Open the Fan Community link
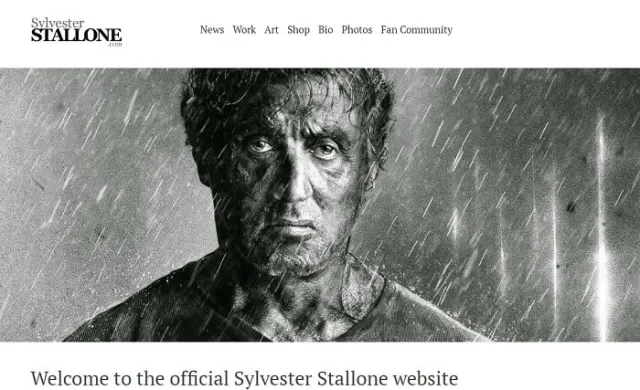The height and width of the screenshot is (390, 640). point(417,30)
